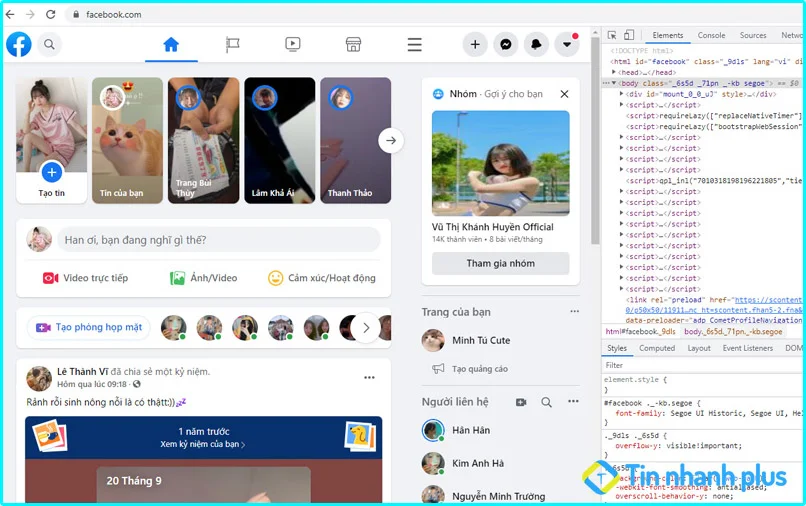
Task: Search contacts with magnifier icon
Action: 546,402
